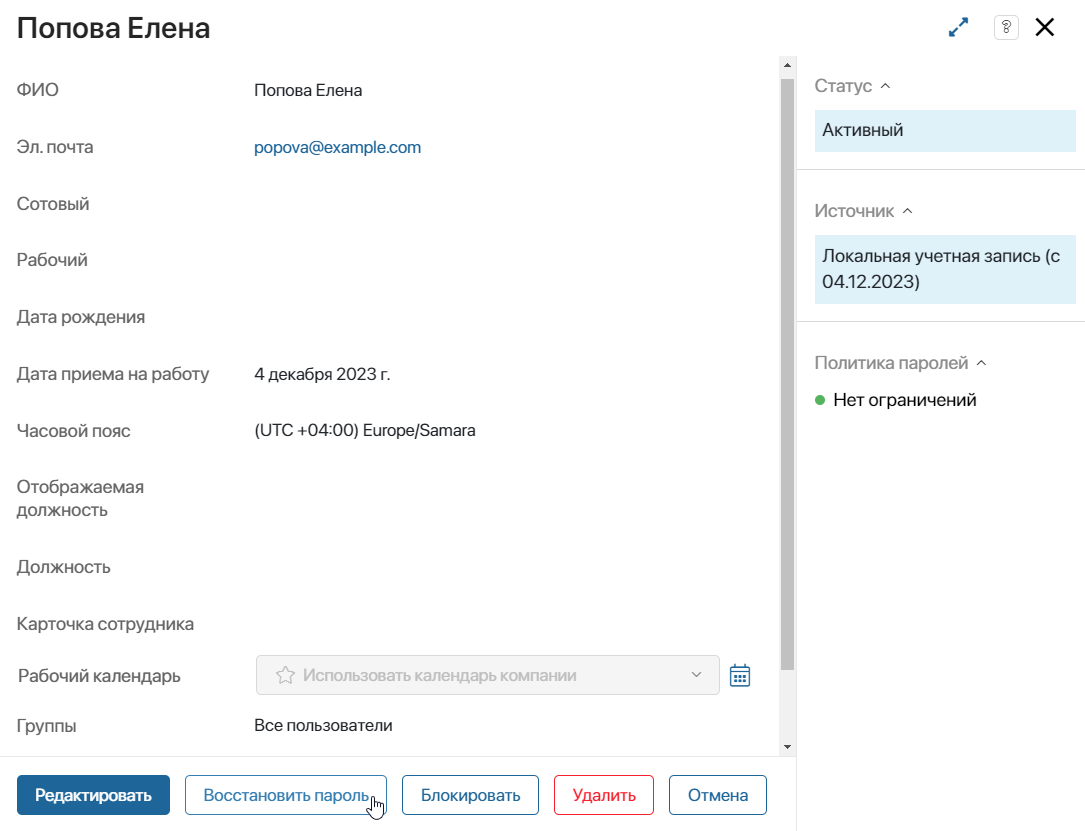Screen dimensions: 1085x831
Task: Click the Рабочий phone field label
Action: (x=52, y=260)
